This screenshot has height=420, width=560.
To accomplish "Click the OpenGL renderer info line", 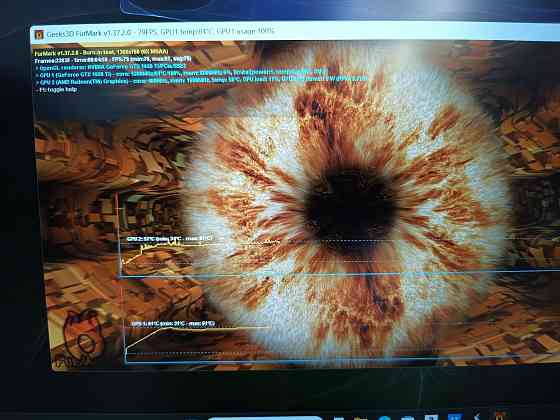I will (x=111, y=67).
